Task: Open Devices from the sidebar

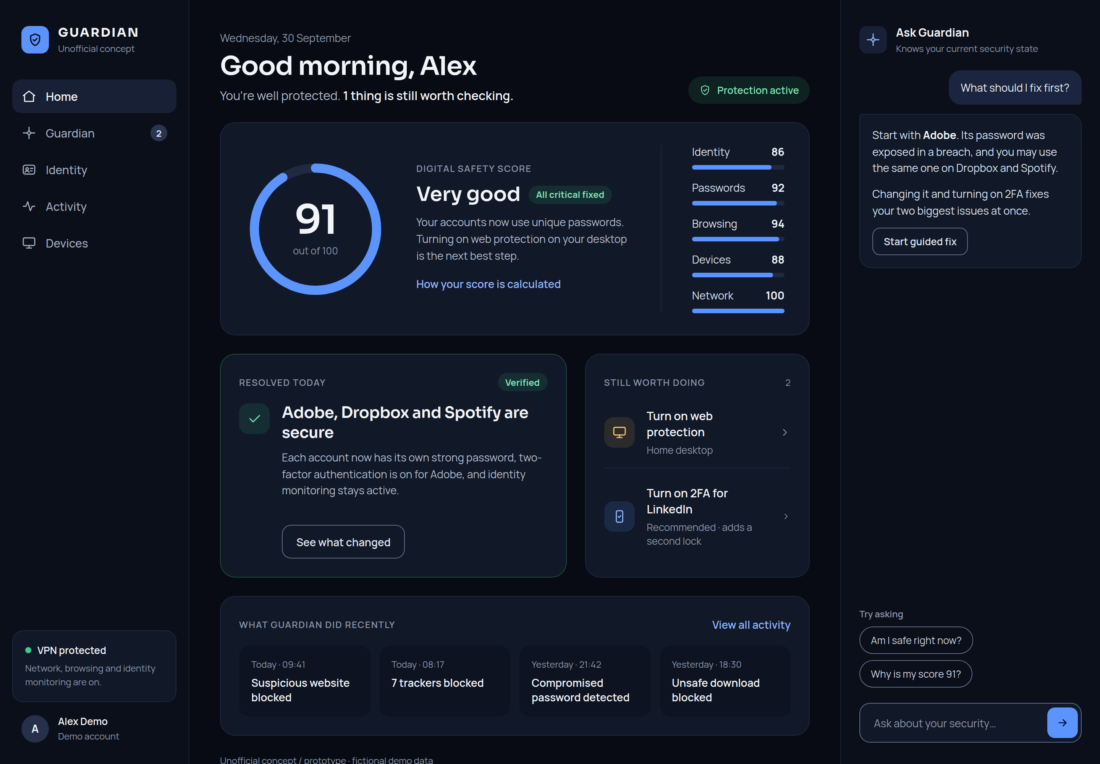Action: pos(94,243)
